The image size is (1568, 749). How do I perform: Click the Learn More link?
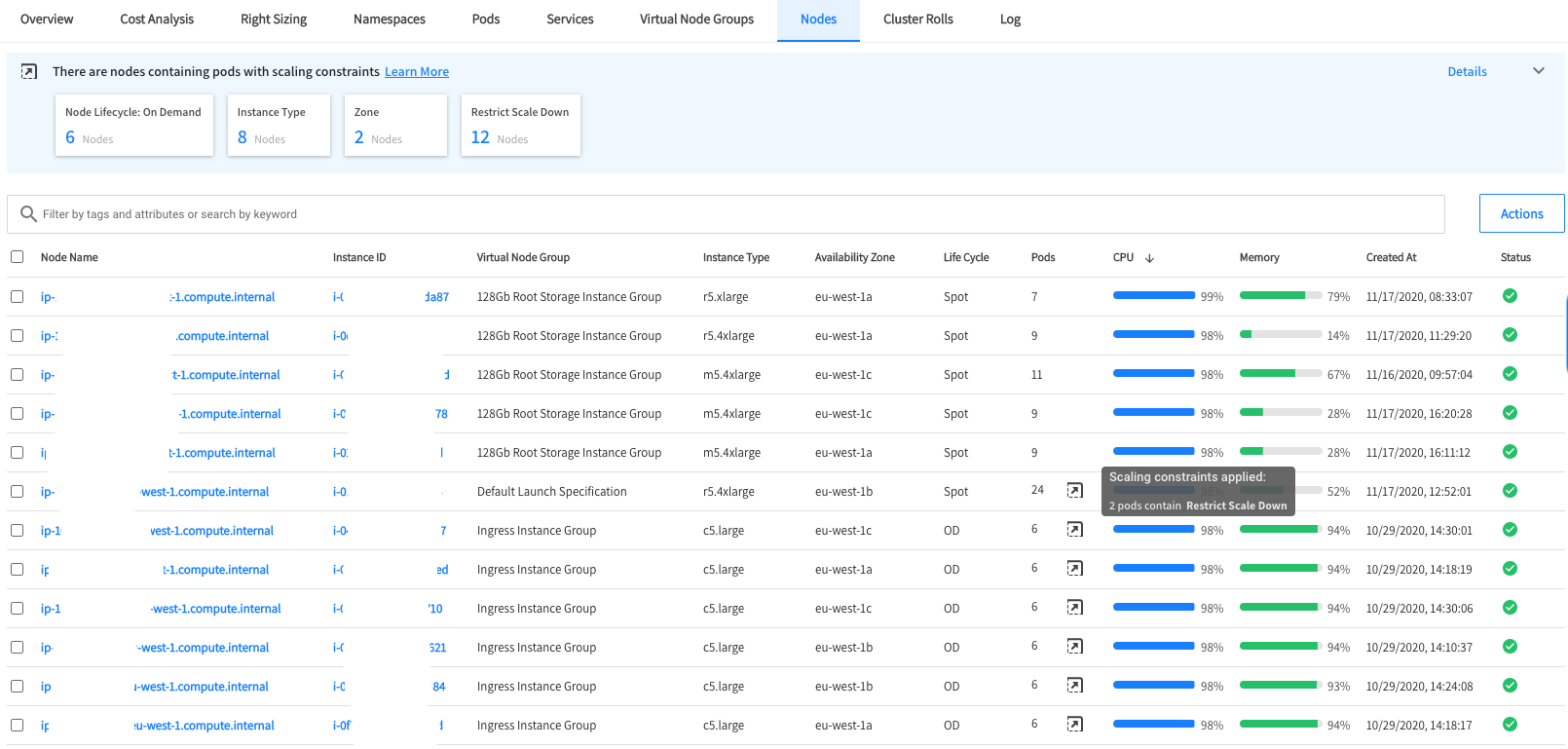click(x=417, y=72)
